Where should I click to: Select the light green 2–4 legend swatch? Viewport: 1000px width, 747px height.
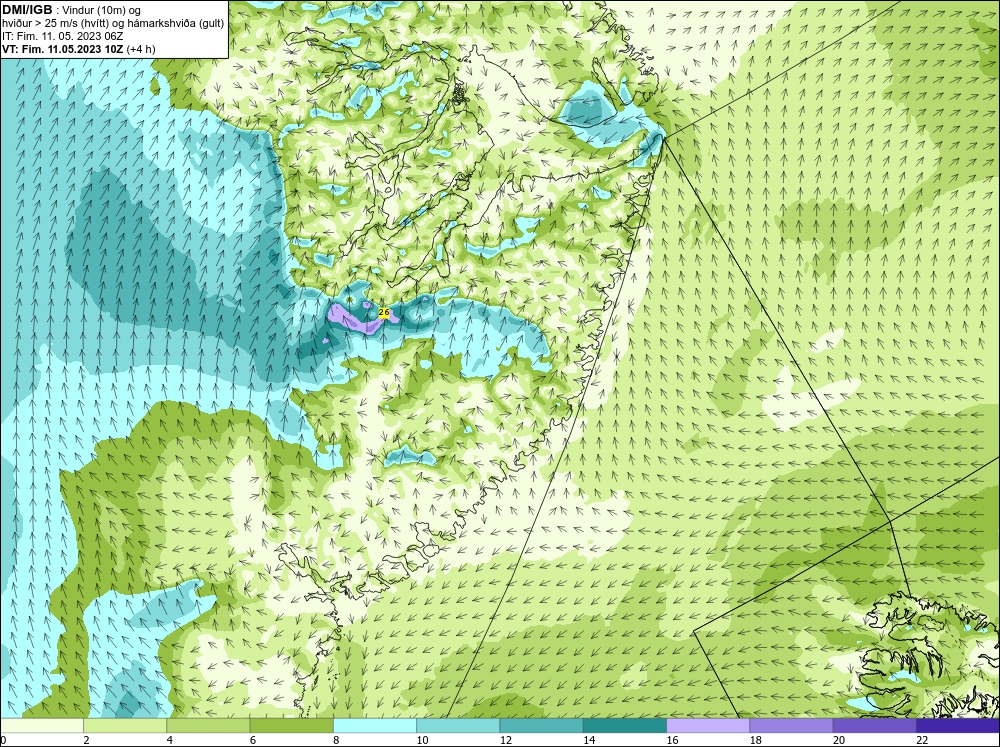click(x=125, y=725)
